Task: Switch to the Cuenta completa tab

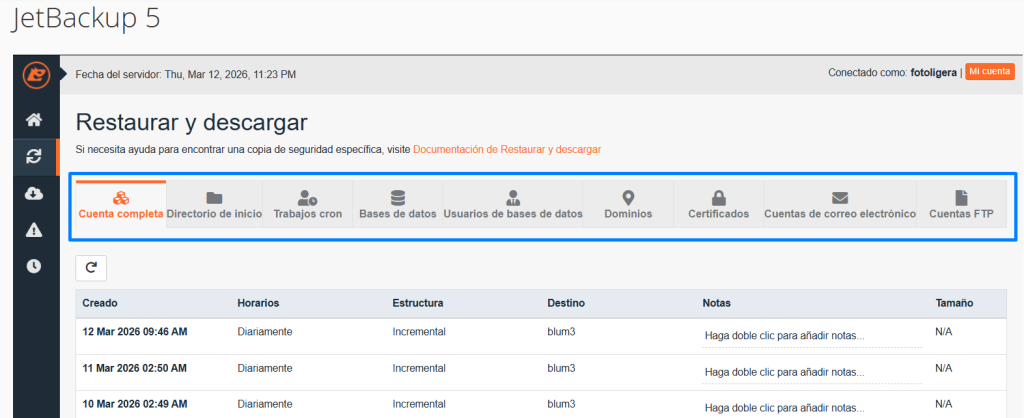Action: (x=120, y=204)
